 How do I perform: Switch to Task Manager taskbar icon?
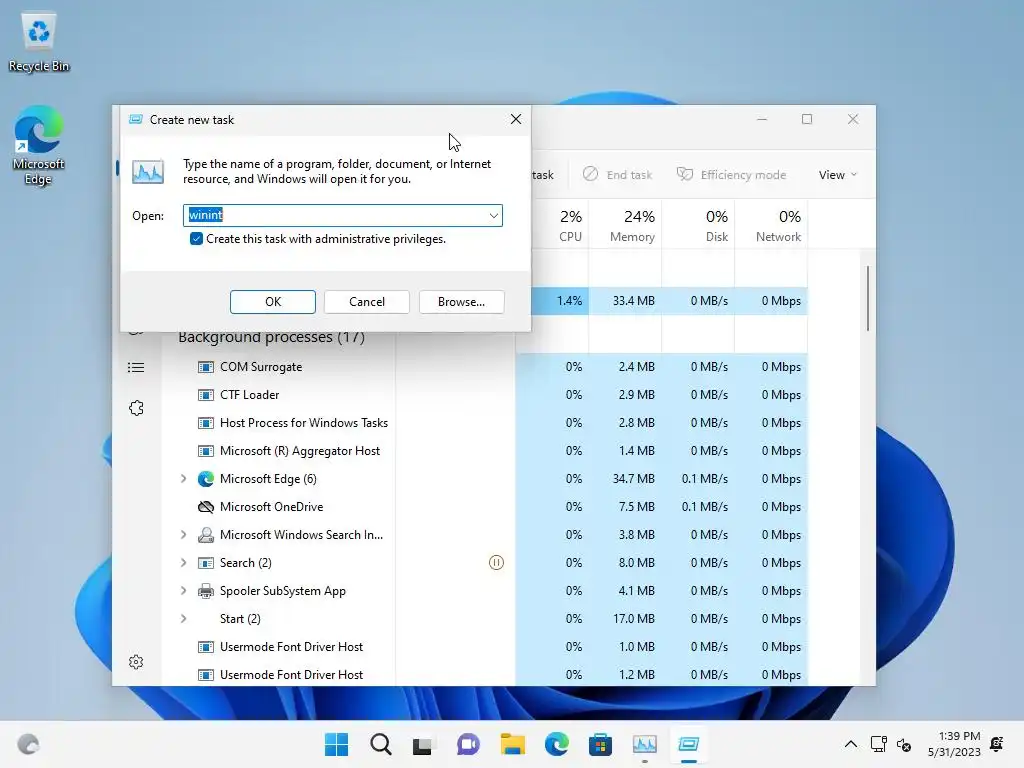coord(645,744)
